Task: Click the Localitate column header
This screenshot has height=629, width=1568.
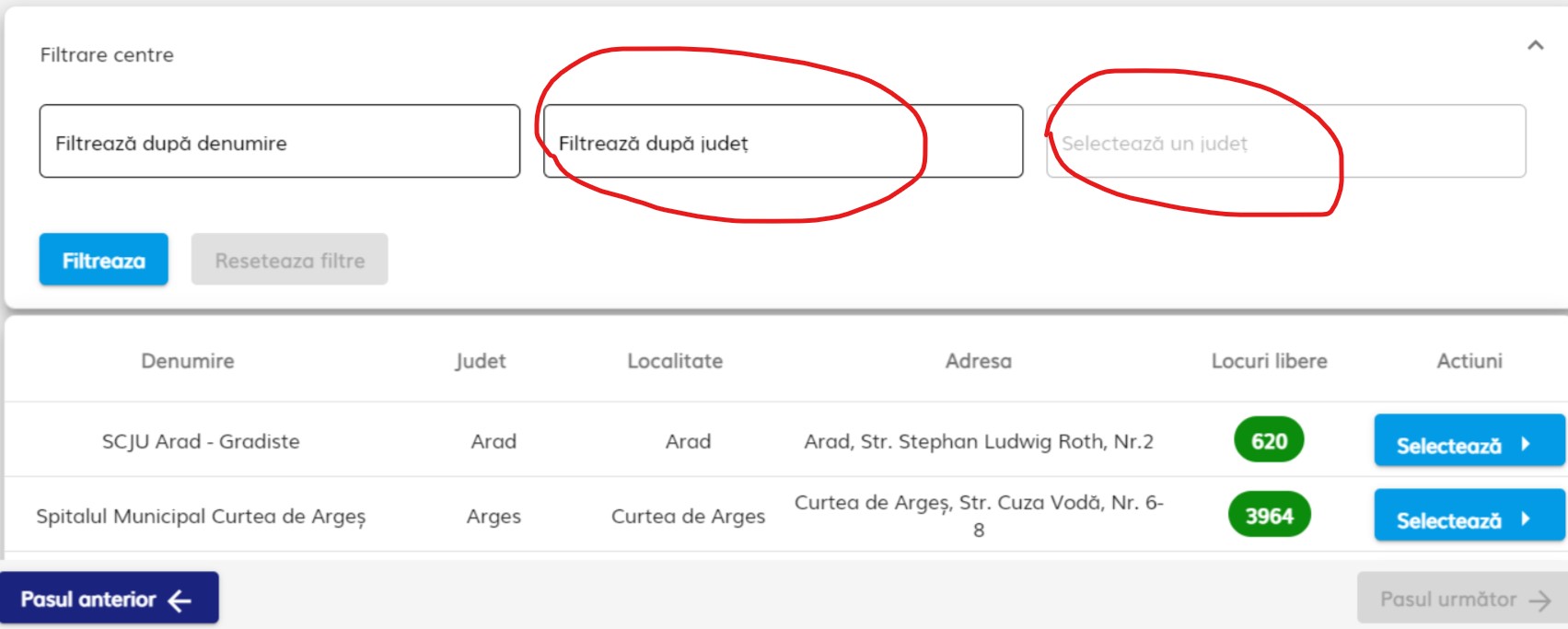Action: [675, 361]
